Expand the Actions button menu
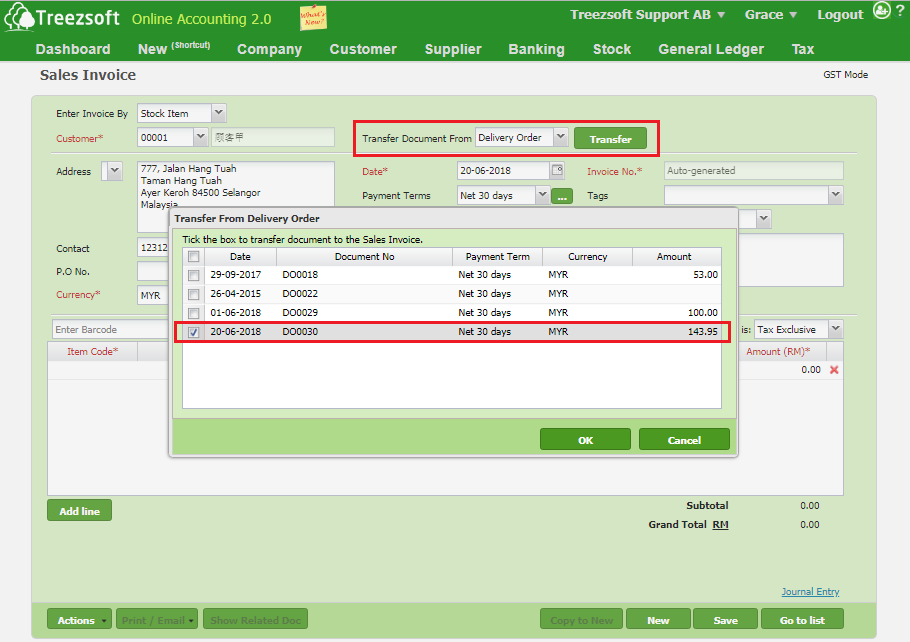910x642 pixels. tap(80, 620)
